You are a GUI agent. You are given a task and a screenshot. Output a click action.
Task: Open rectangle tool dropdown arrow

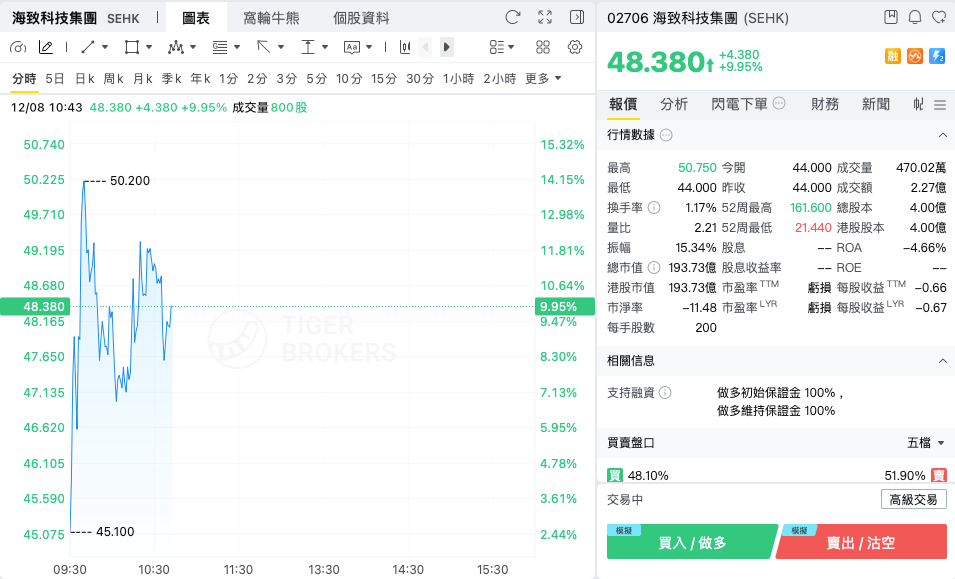(x=149, y=47)
